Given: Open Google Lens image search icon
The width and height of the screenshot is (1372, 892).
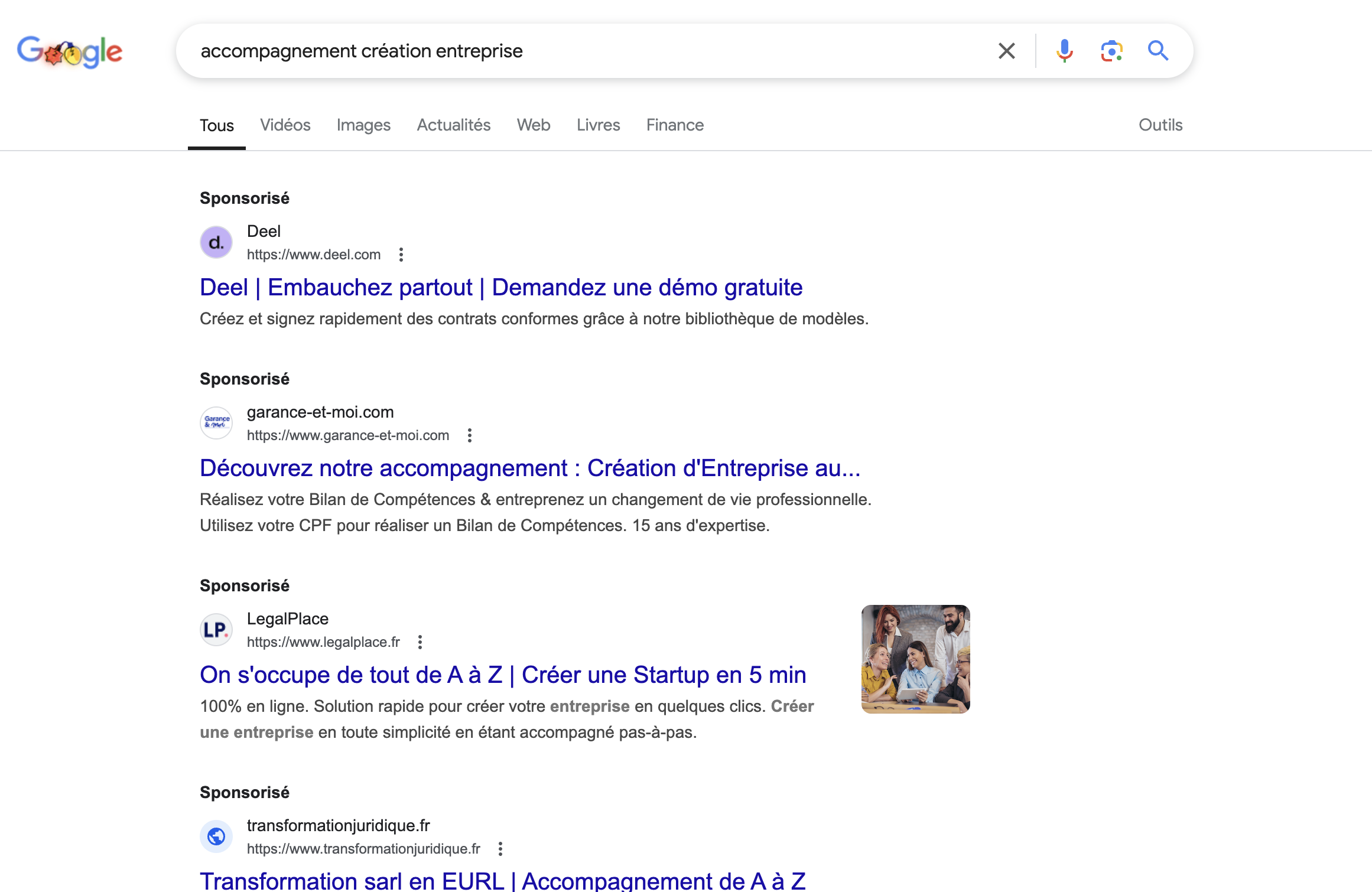Looking at the screenshot, I should click(1111, 51).
